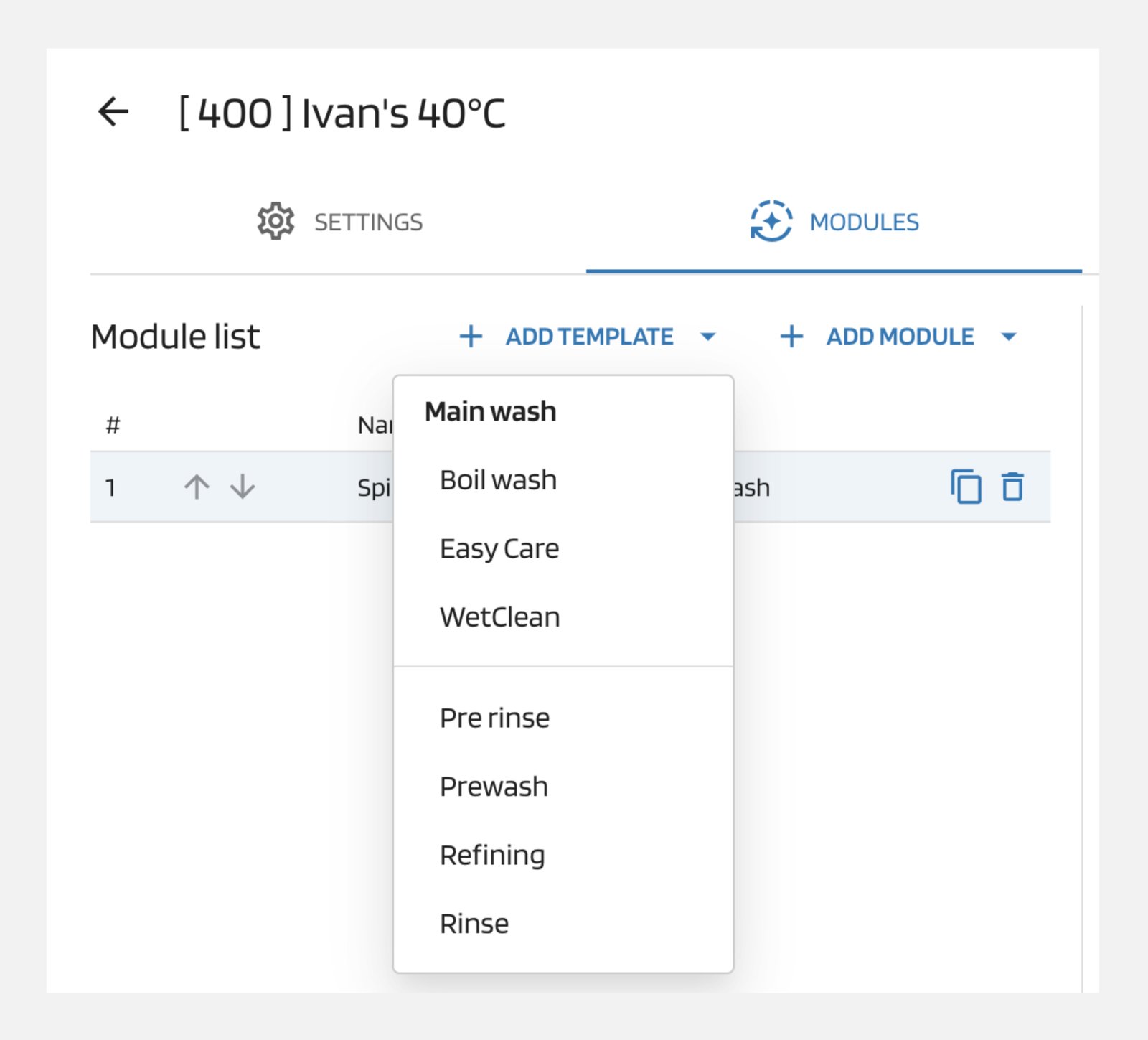Screen dimensions: 1148x1040
Task: Switch to the Settings tab
Action: [339, 222]
